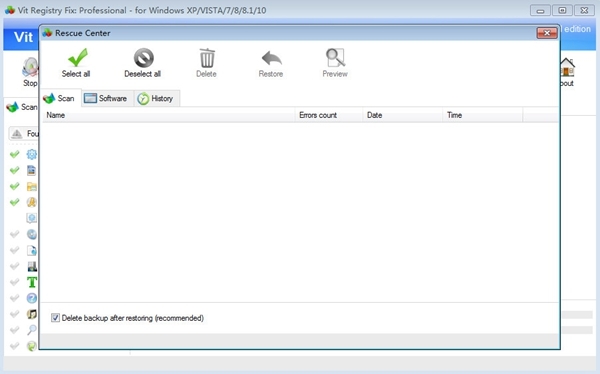Screen dimensions: 600x374
Task: Sort by the Errors count column
Action: coord(329,115)
